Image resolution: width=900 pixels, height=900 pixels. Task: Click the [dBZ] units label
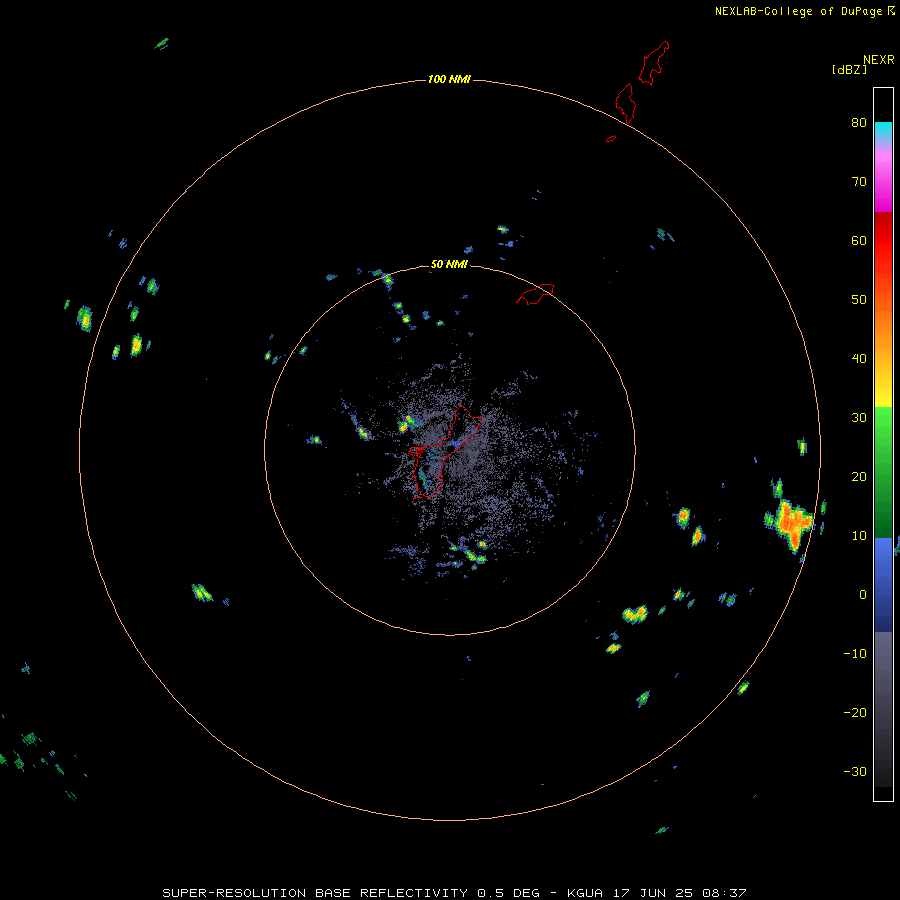click(849, 70)
